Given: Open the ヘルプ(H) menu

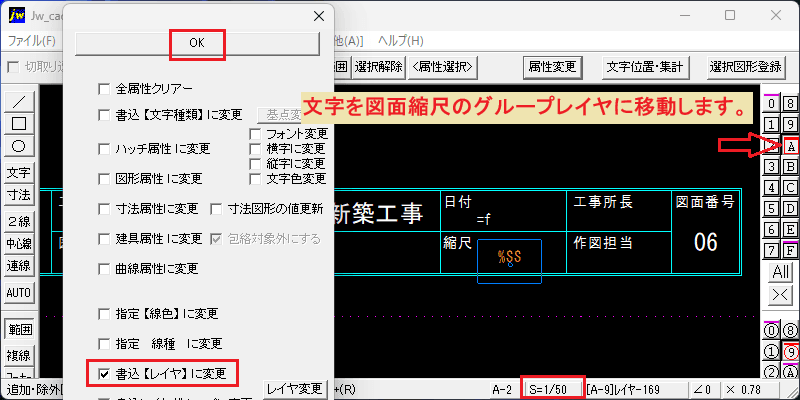Looking at the screenshot, I should pos(401,41).
